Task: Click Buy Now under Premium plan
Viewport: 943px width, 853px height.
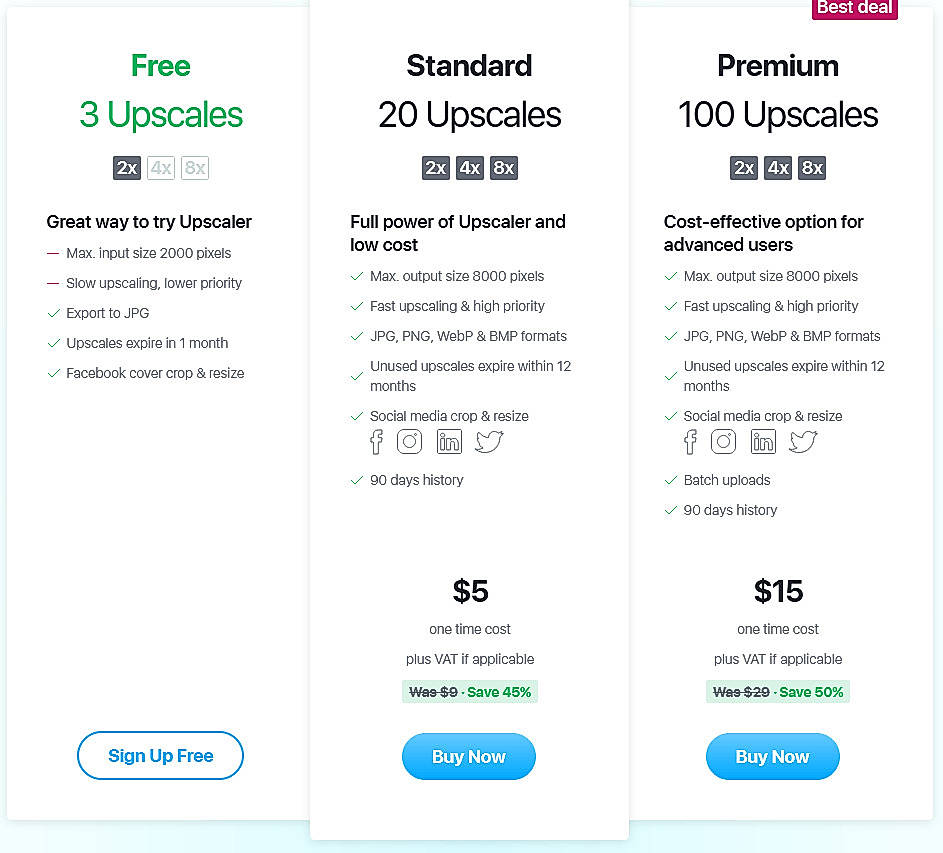Action: click(x=772, y=757)
